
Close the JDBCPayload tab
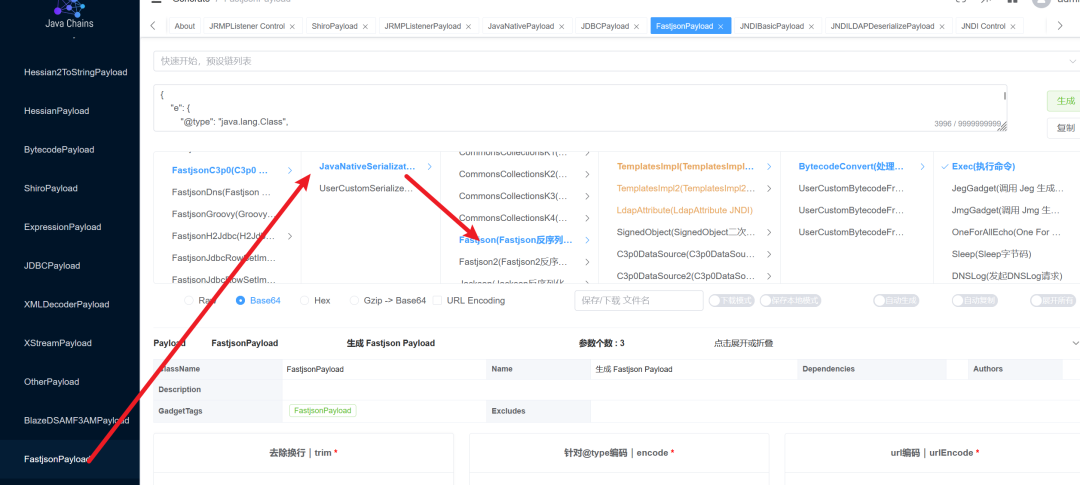pos(636,26)
